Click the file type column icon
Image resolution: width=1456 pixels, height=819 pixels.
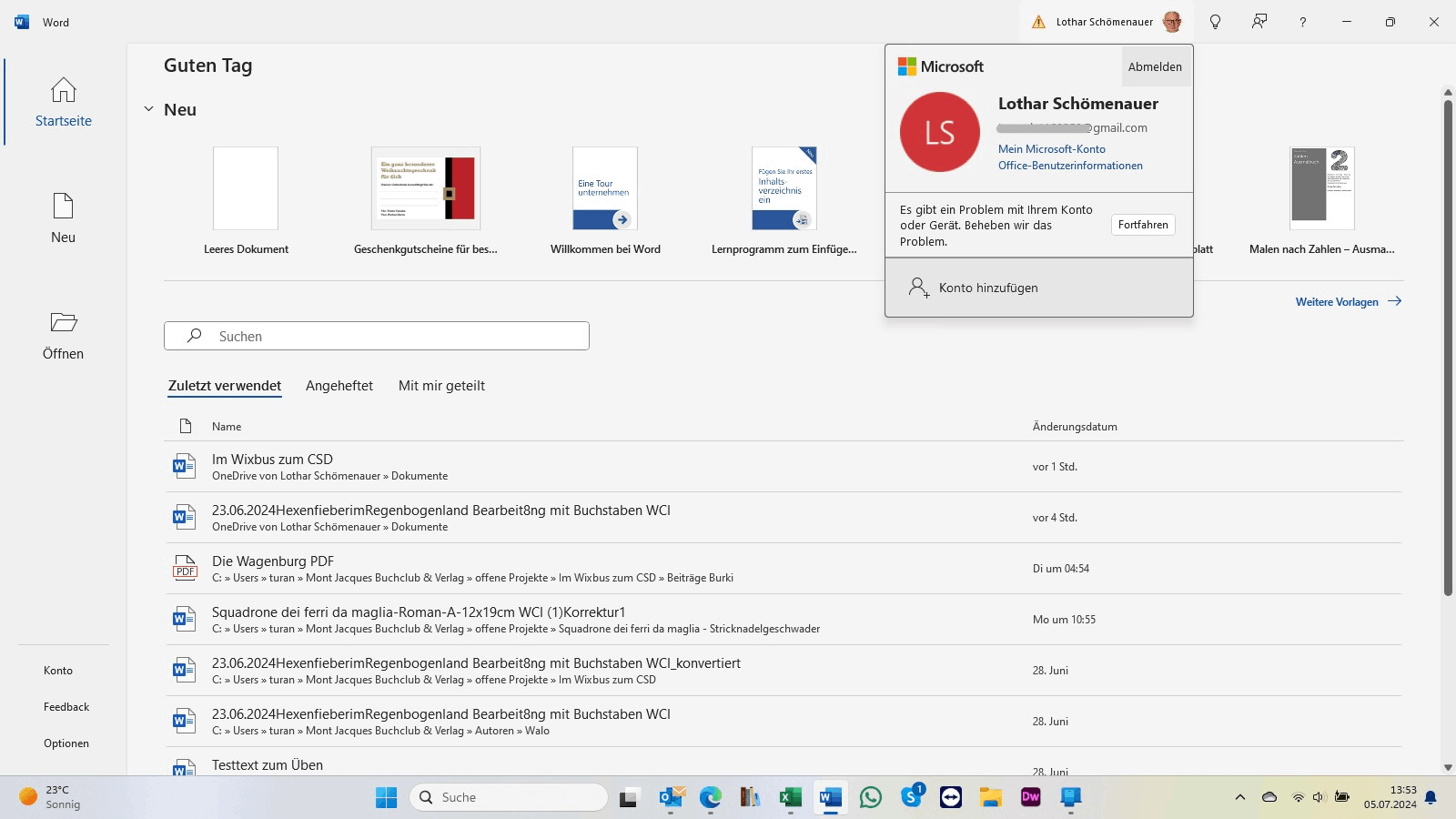pyautogui.click(x=186, y=426)
